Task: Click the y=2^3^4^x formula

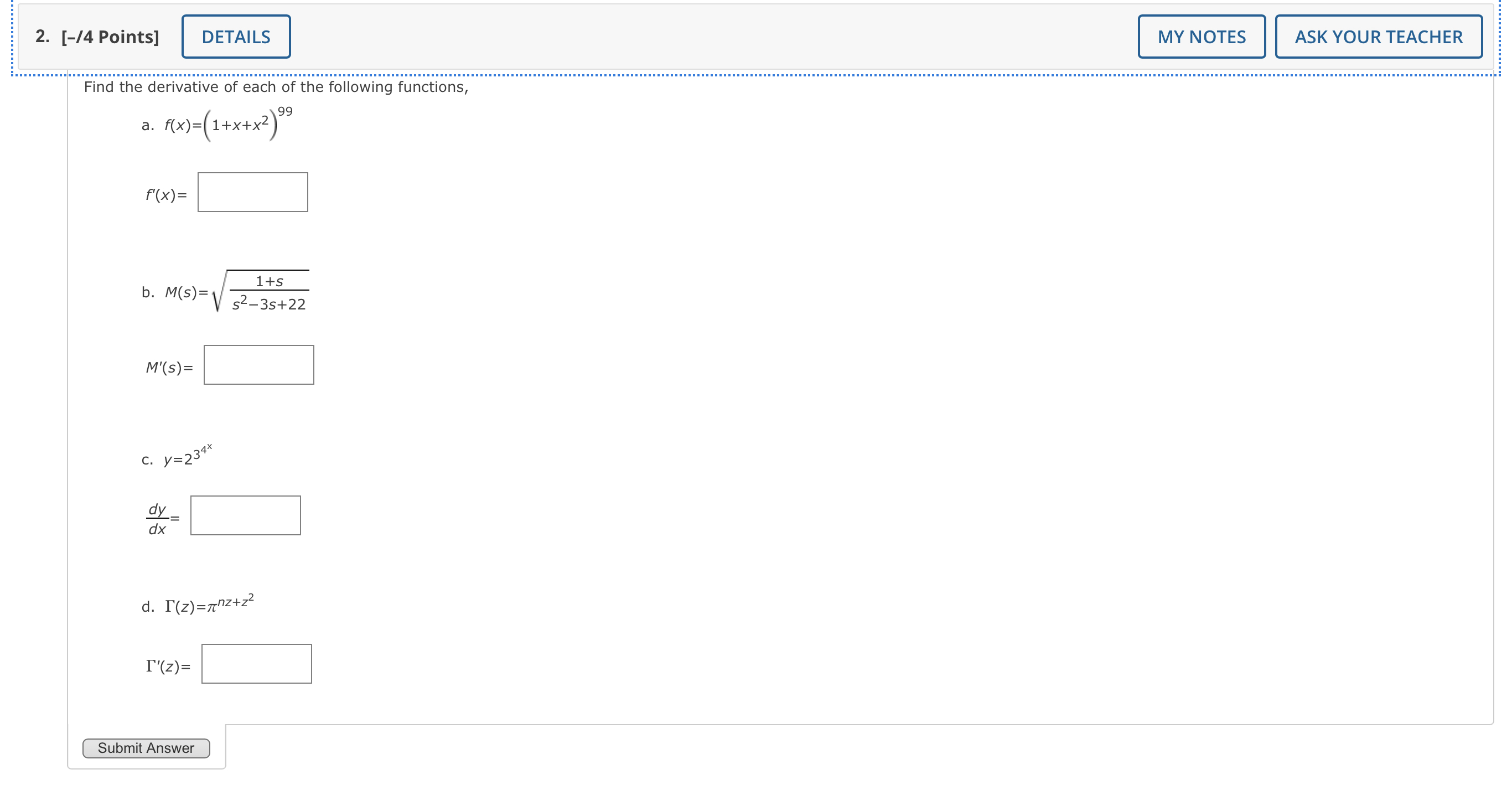Action: [187, 457]
